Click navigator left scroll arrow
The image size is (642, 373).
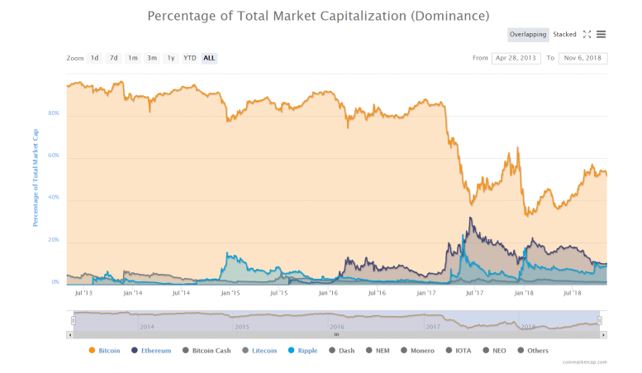[x=70, y=335]
